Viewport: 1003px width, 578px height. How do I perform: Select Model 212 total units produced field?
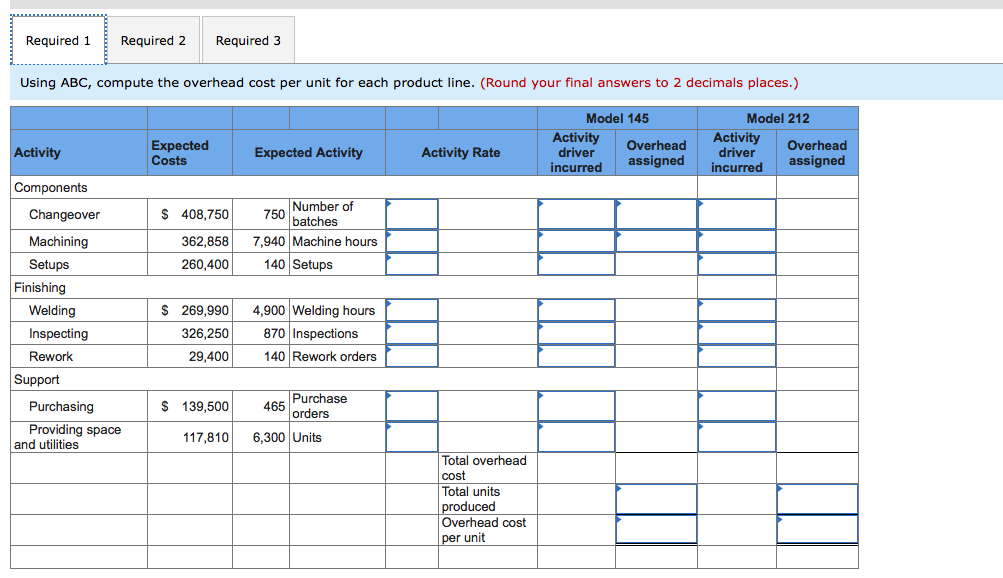[817, 499]
